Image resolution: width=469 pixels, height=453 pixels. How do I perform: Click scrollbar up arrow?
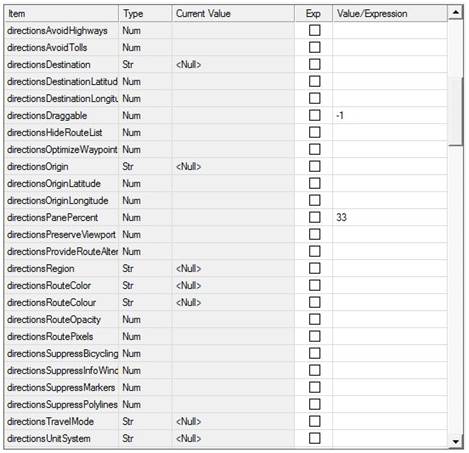point(455,13)
